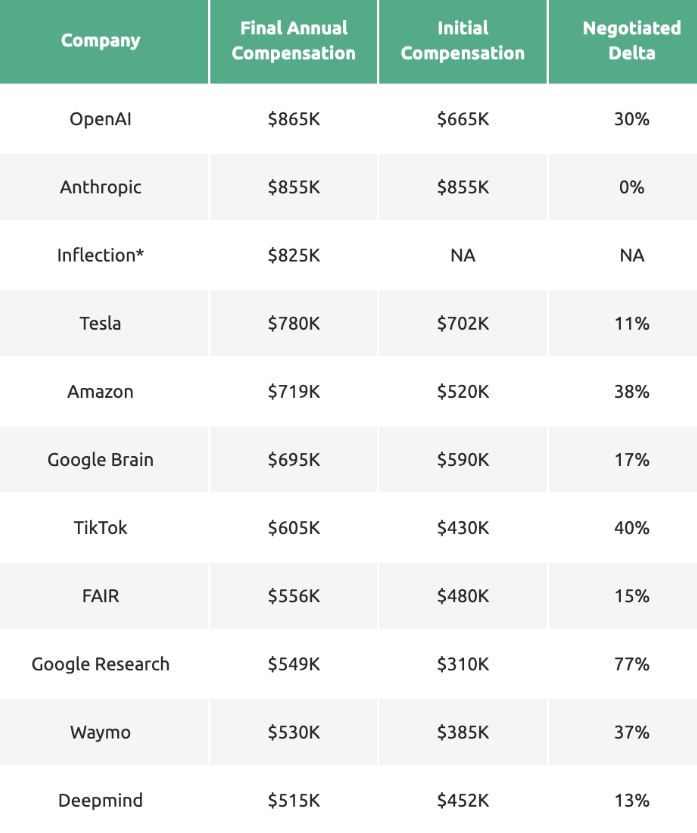This screenshot has width=697, height=833.
Task: Select FAIR's $556K final compensation
Action: tap(294, 596)
